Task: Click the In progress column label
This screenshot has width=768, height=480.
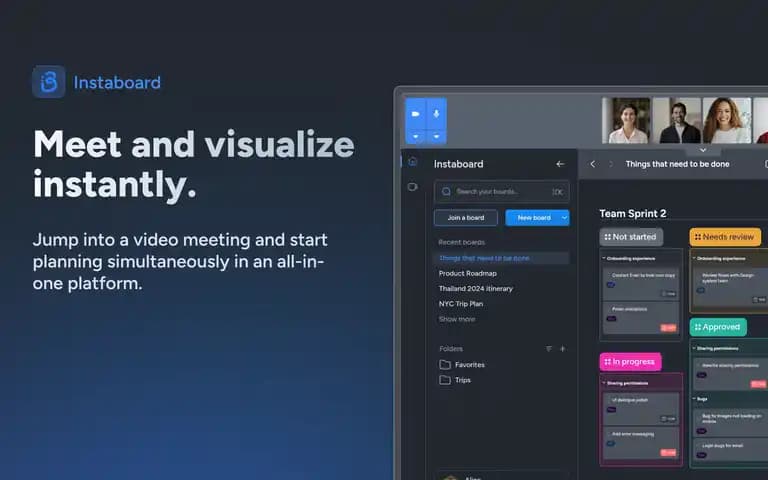Action: tap(630, 362)
